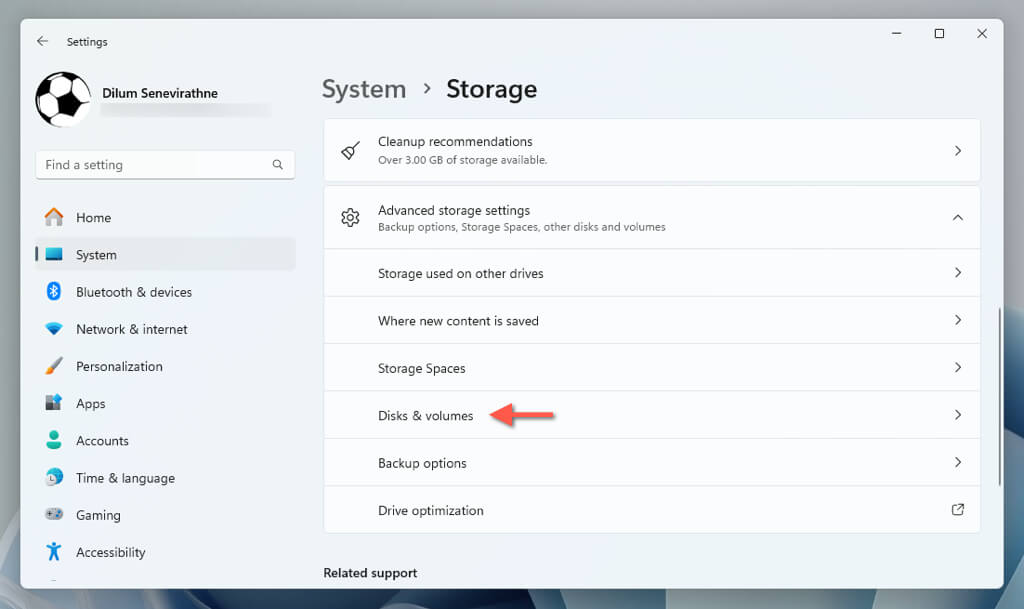Open Backup options
This screenshot has width=1024, height=609.
click(x=422, y=463)
